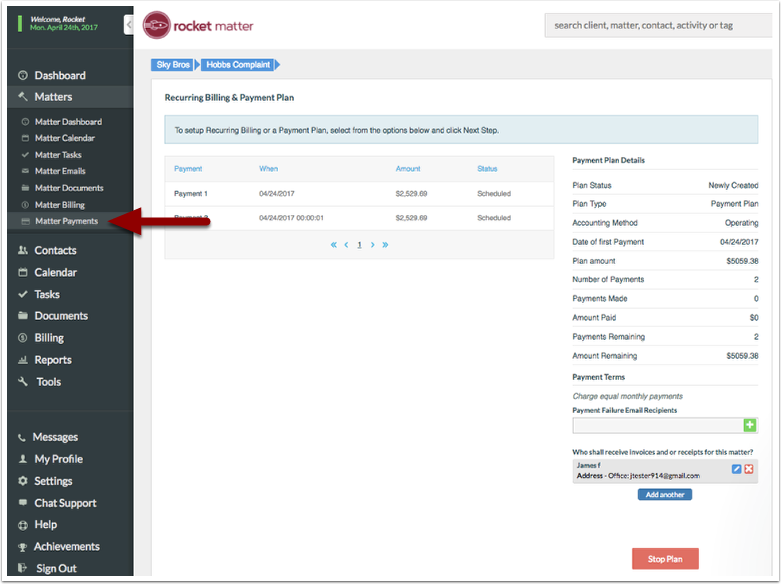The width and height of the screenshot is (781, 584).
Task: Edit James f contact with pencil icon
Action: (736, 469)
